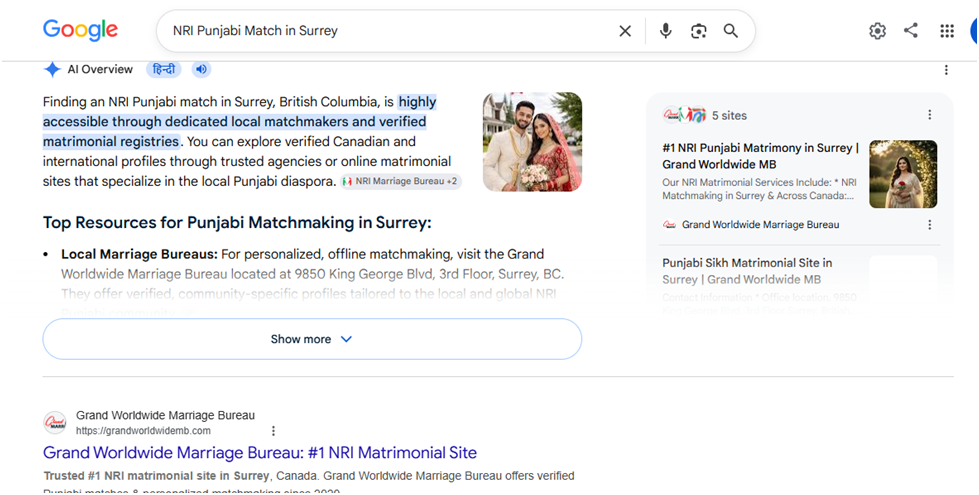Click the AI Overview sparkle icon
979x495 pixels.
tap(52, 69)
